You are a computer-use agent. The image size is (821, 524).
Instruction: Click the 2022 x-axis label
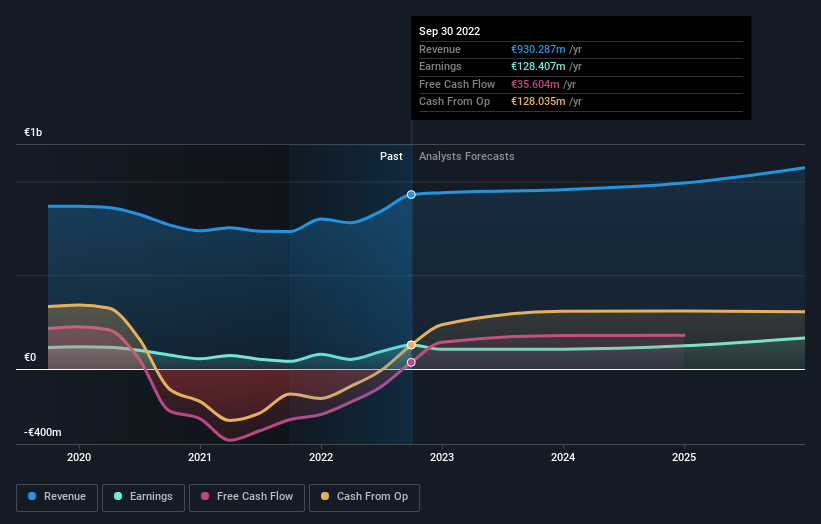pyautogui.click(x=321, y=458)
